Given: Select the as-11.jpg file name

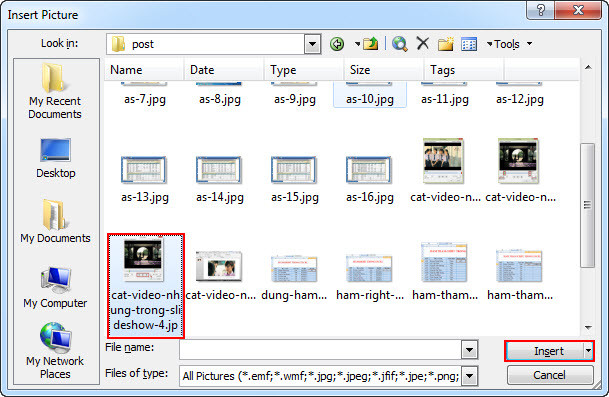Looking at the screenshot, I should [x=445, y=99].
